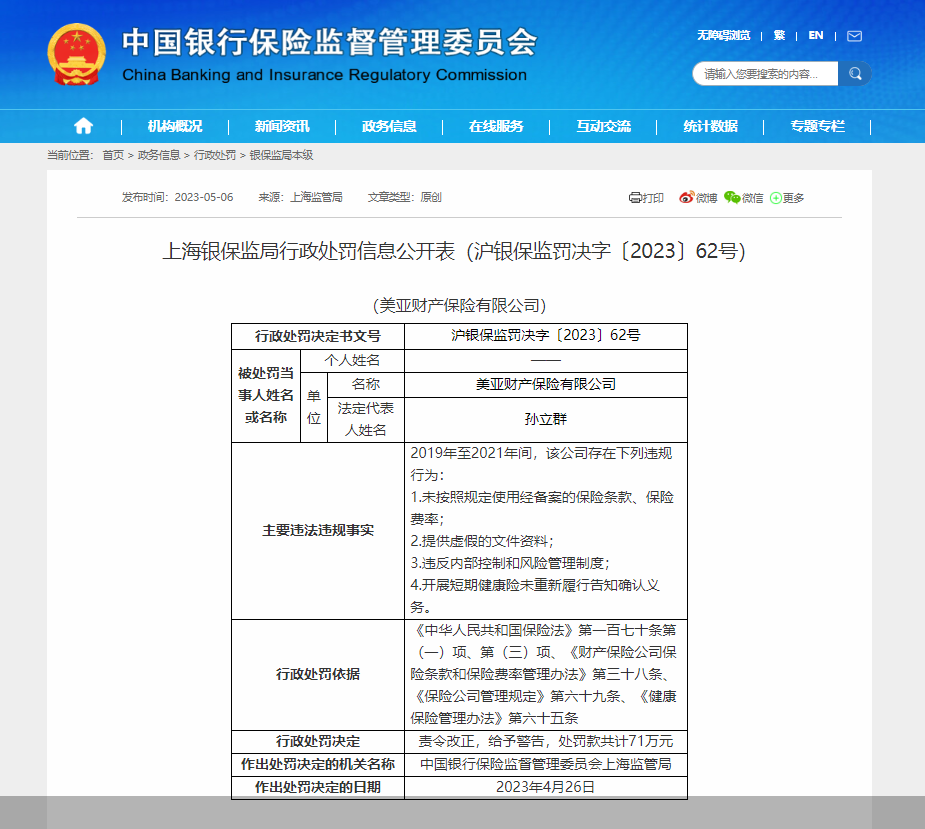
Task: Switch to English EN version
Action: 816,35
